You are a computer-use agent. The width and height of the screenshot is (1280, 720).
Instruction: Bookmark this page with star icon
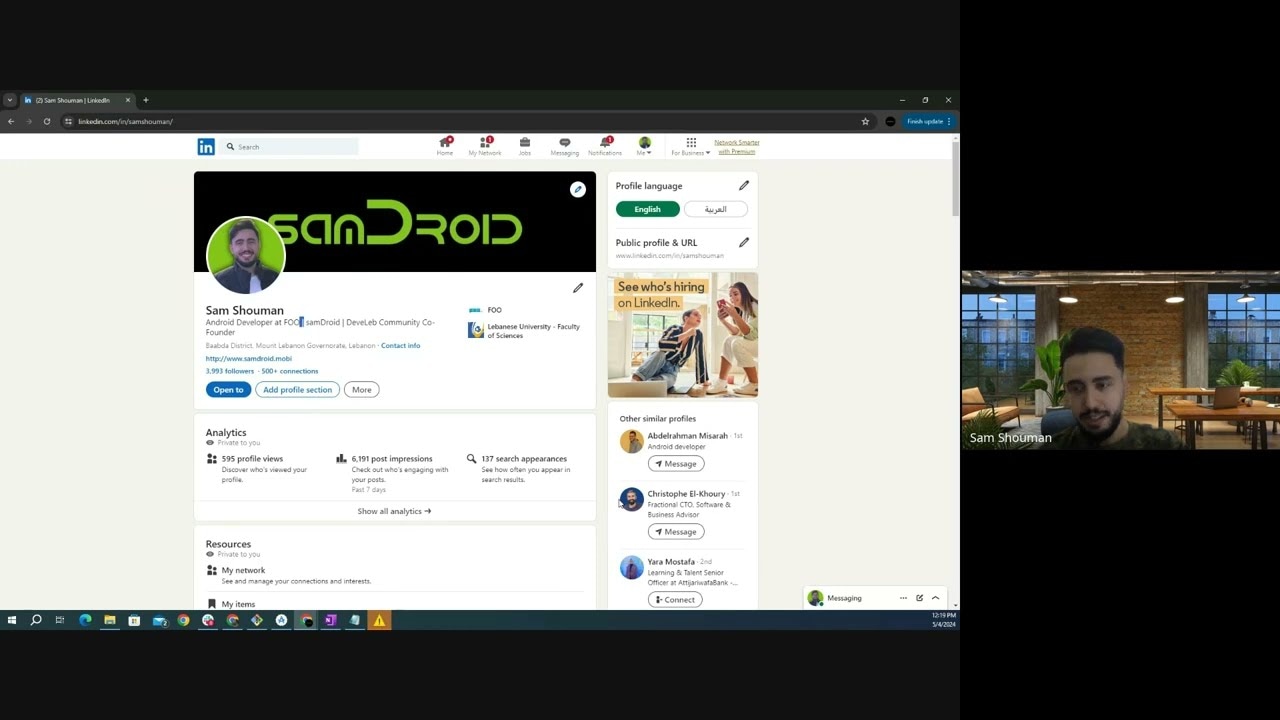(865, 122)
